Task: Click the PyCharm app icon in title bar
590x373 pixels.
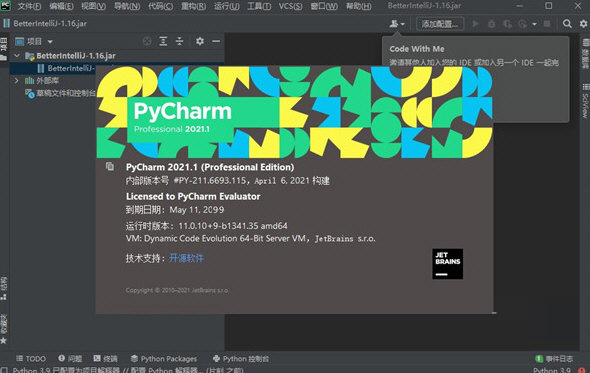Action: coord(5,5)
